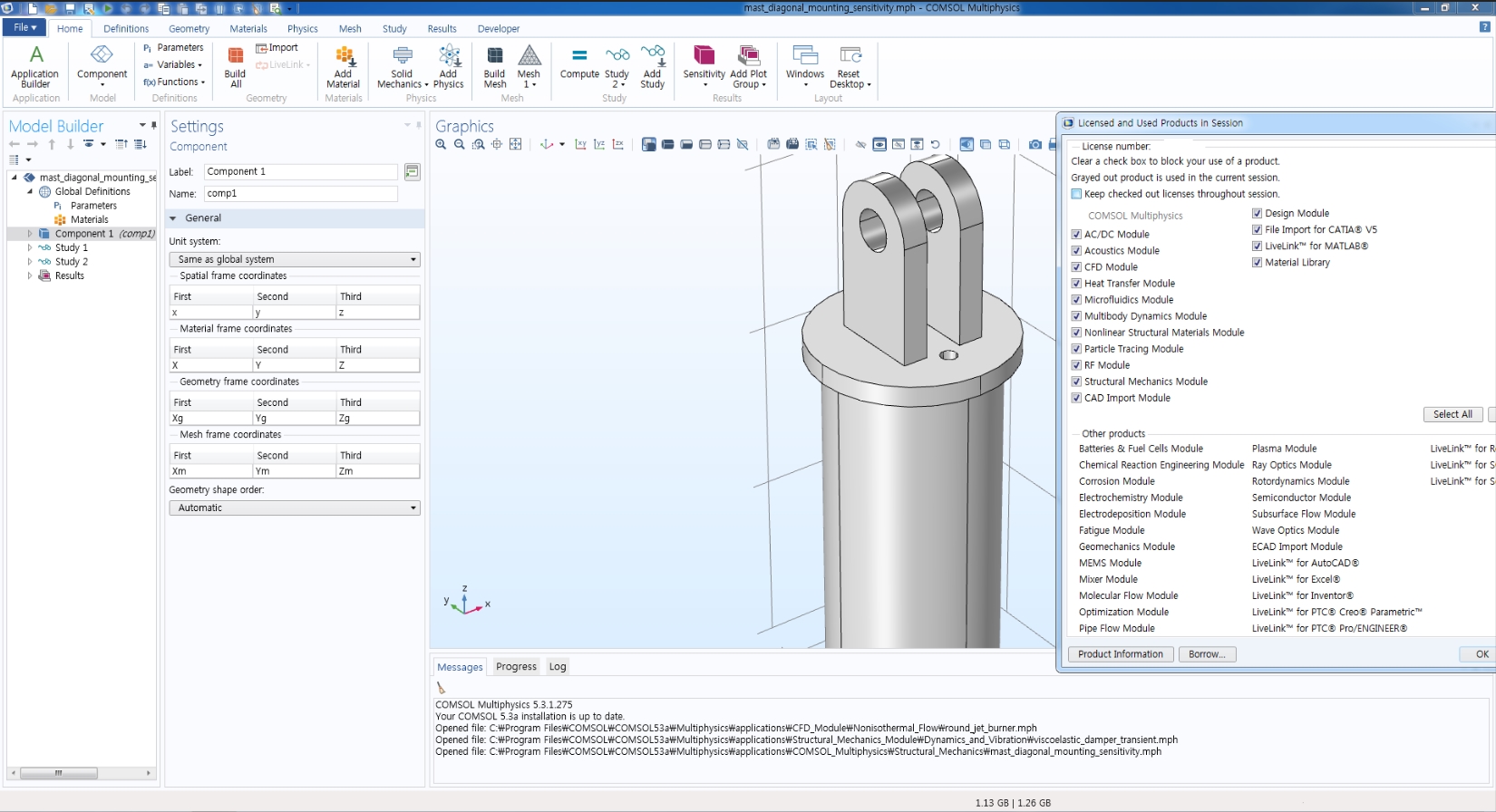Image resolution: width=1496 pixels, height=812 pixels.
Task: Expand the Study 1 tree node
Action: tap(30, 247)
